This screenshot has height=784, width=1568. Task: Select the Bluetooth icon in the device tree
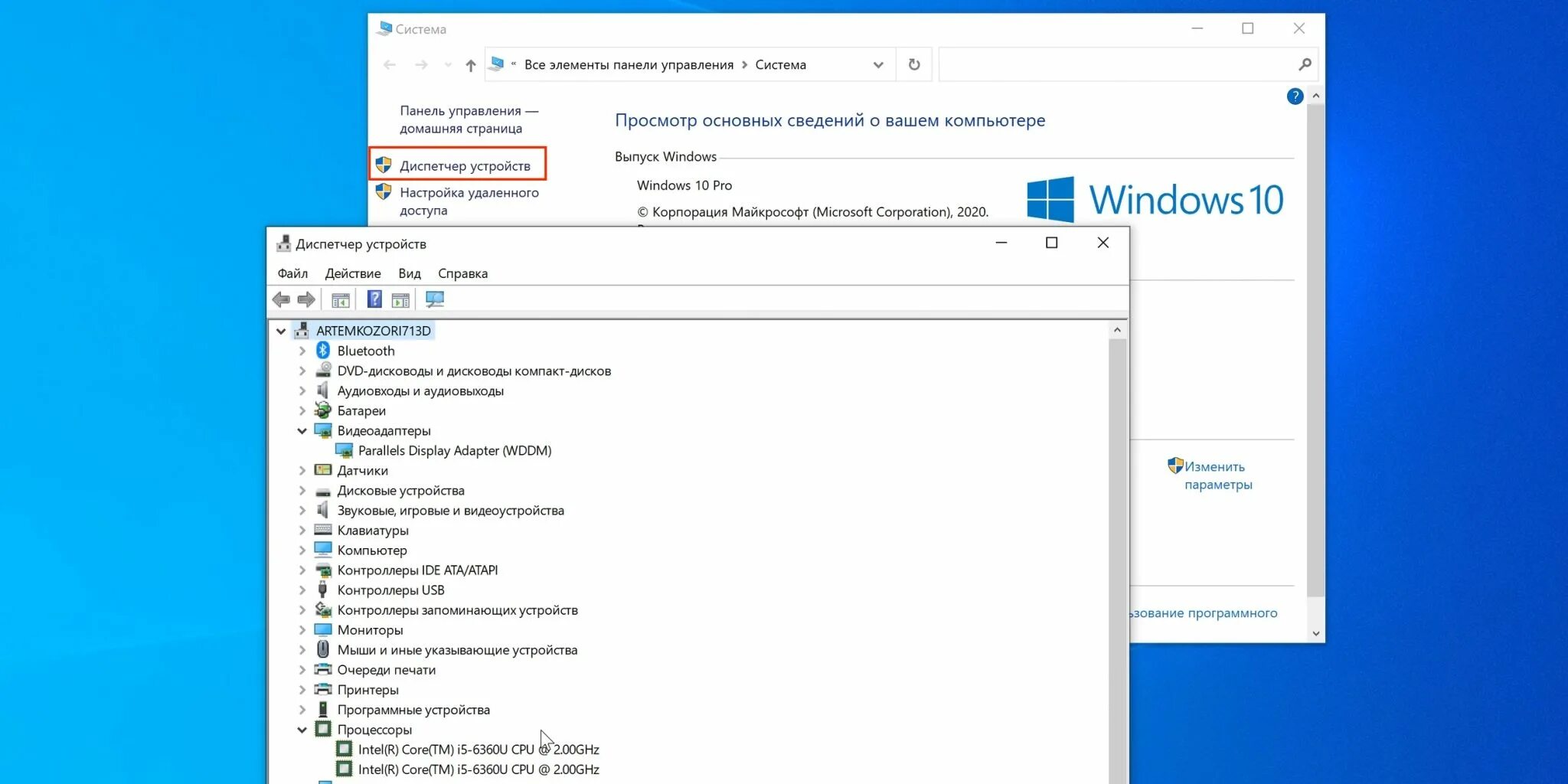tap(323, 351)
